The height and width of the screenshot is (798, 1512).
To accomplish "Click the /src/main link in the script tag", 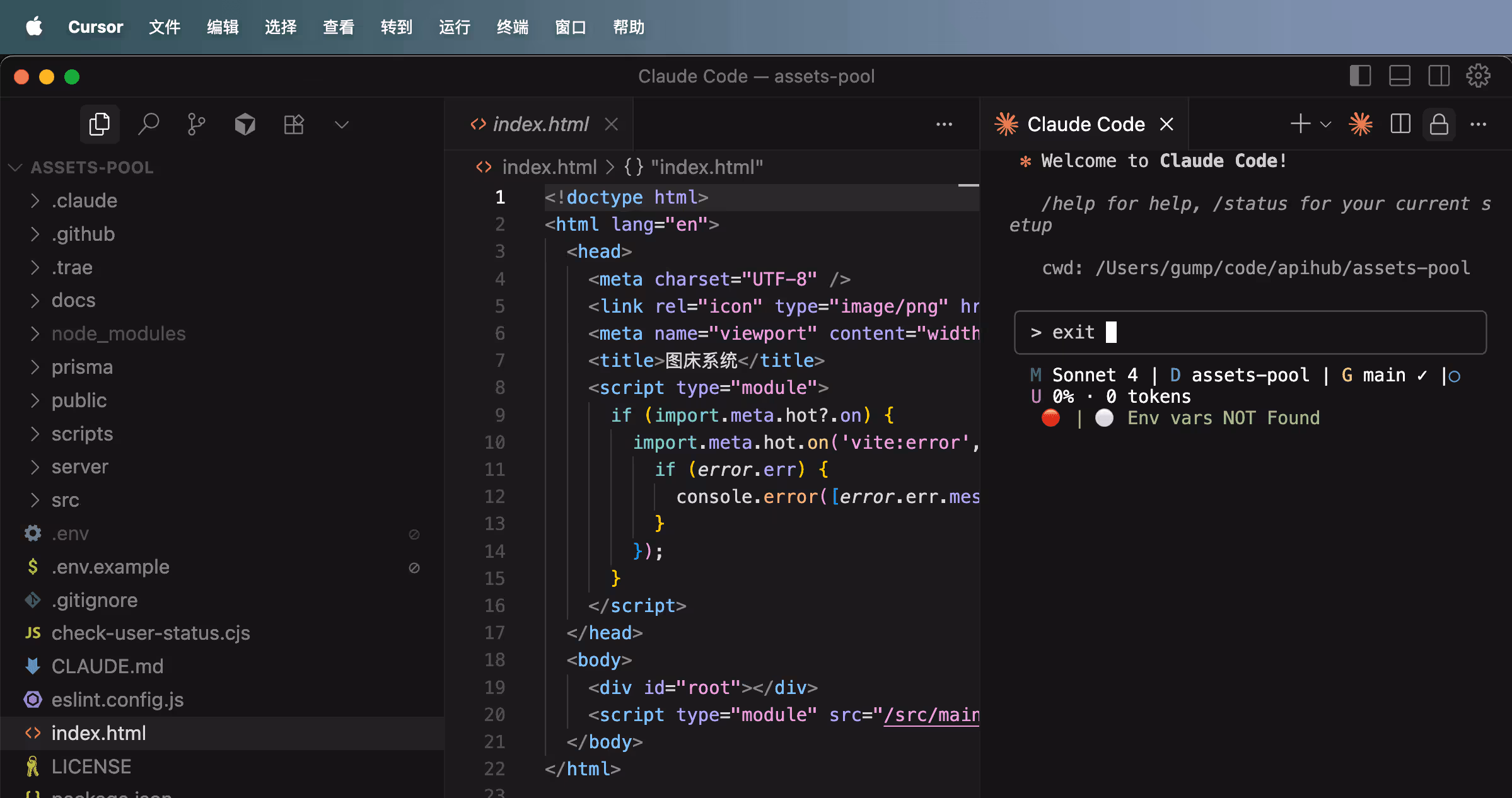I will coord(931,714).
